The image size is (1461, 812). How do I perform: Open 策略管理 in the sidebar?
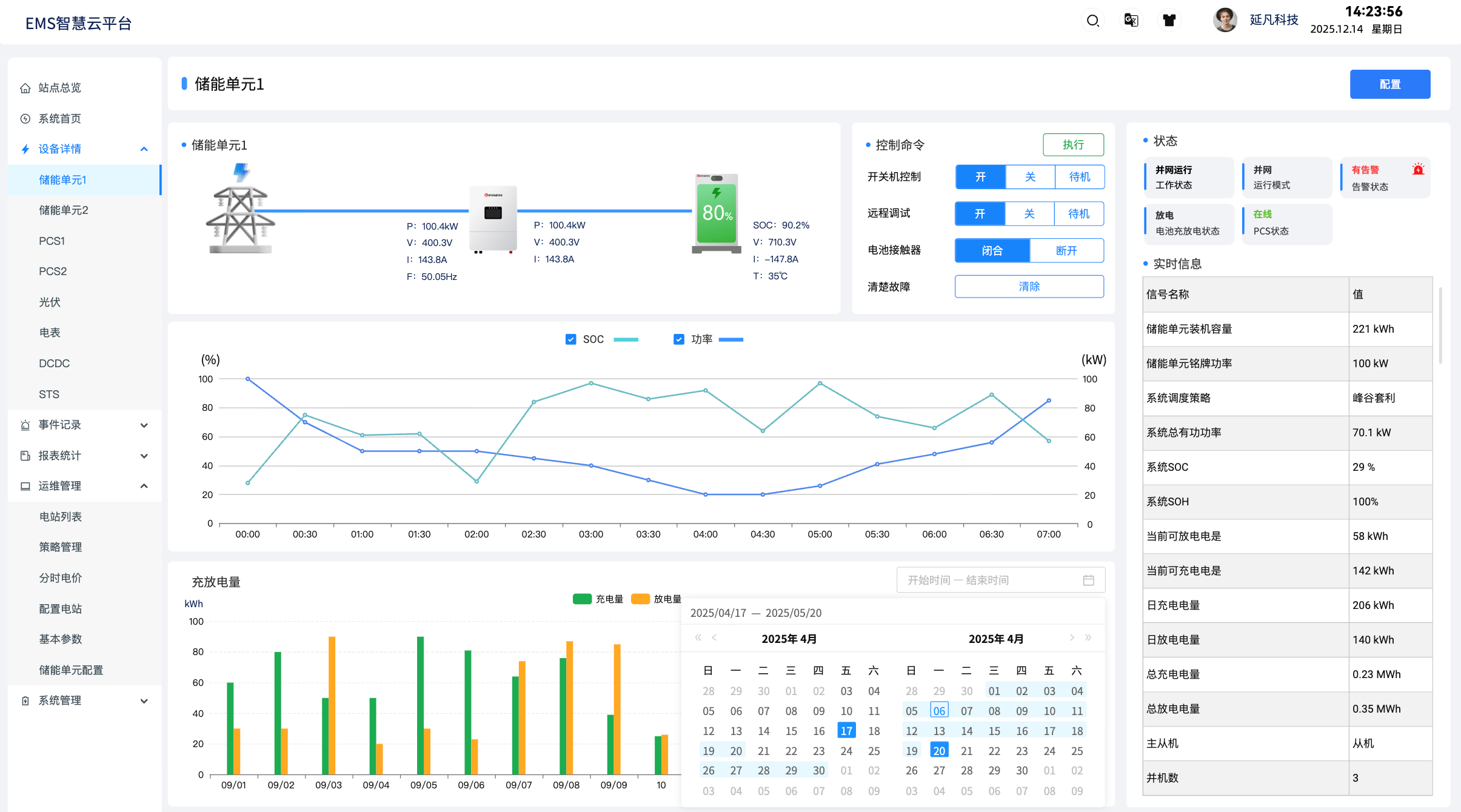point(61,547)
